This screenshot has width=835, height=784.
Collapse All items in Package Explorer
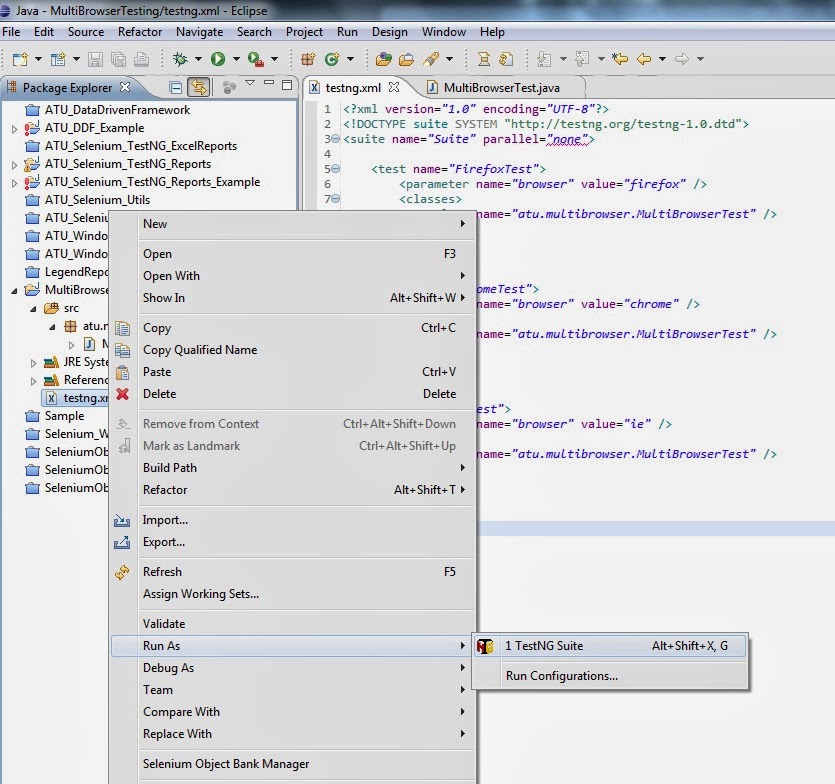coord(174,87)
